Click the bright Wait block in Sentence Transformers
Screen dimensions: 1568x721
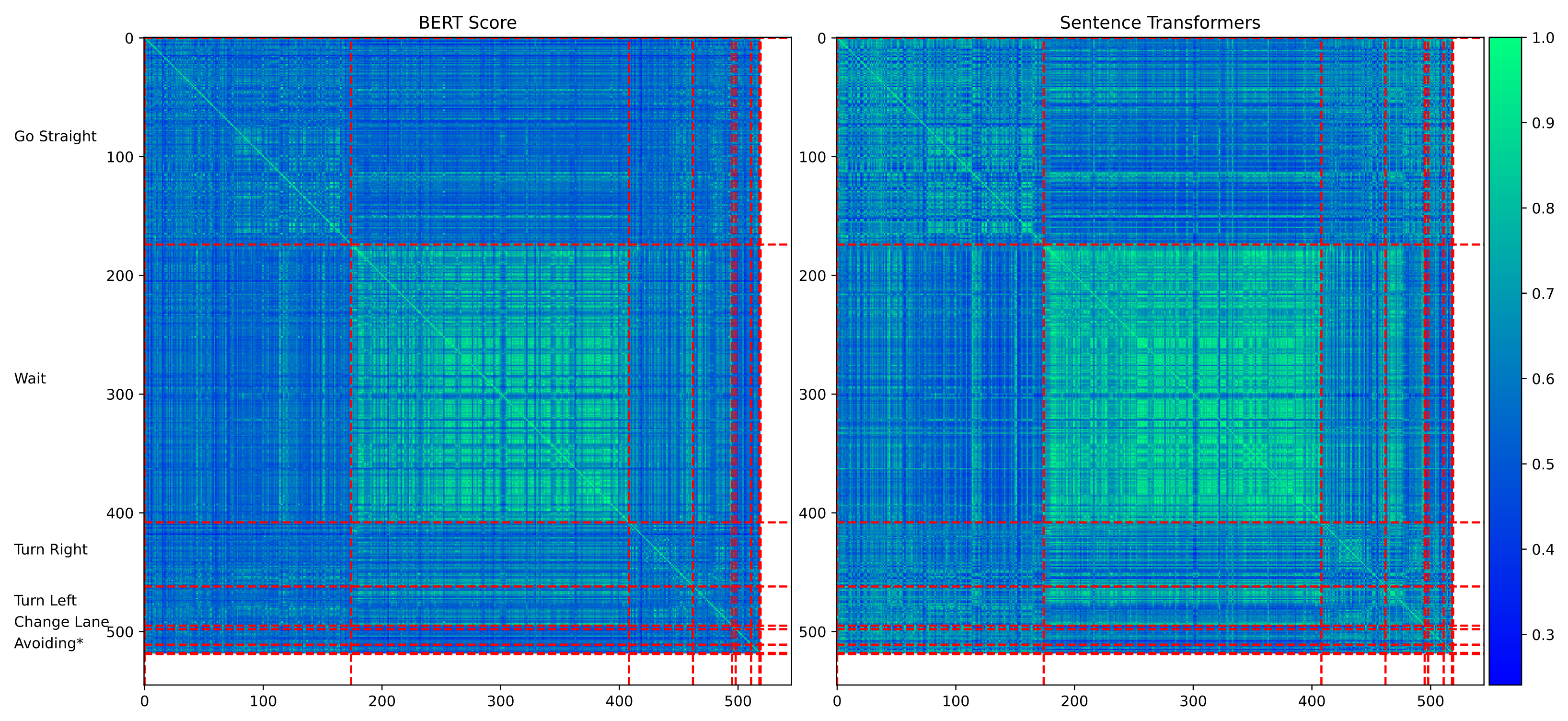click(1182, 384)
